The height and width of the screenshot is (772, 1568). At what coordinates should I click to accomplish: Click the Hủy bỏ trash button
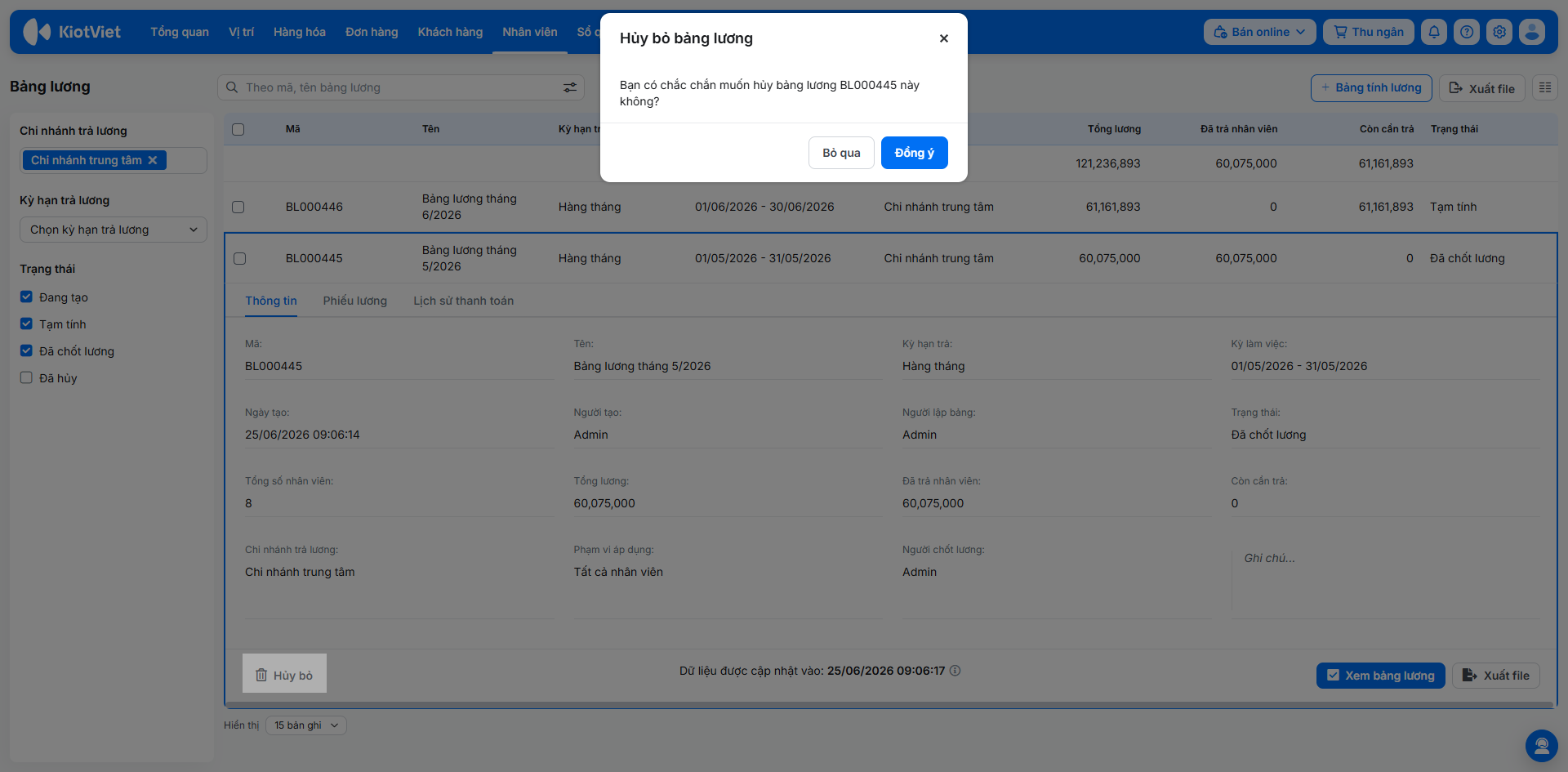pyautogui.click(x=284, y=673)
